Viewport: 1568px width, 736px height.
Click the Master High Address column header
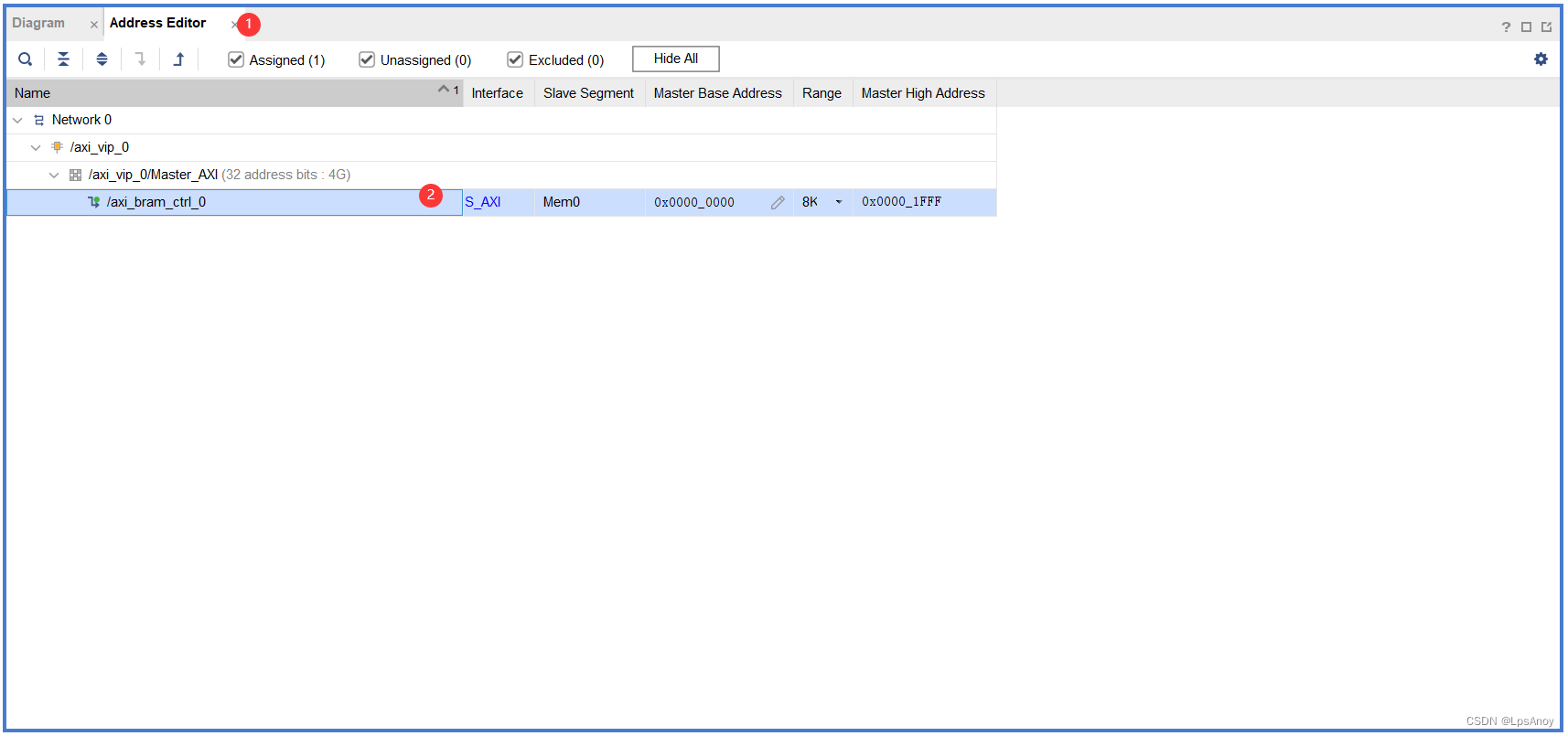pyautogui.click(x=924, y=93)
